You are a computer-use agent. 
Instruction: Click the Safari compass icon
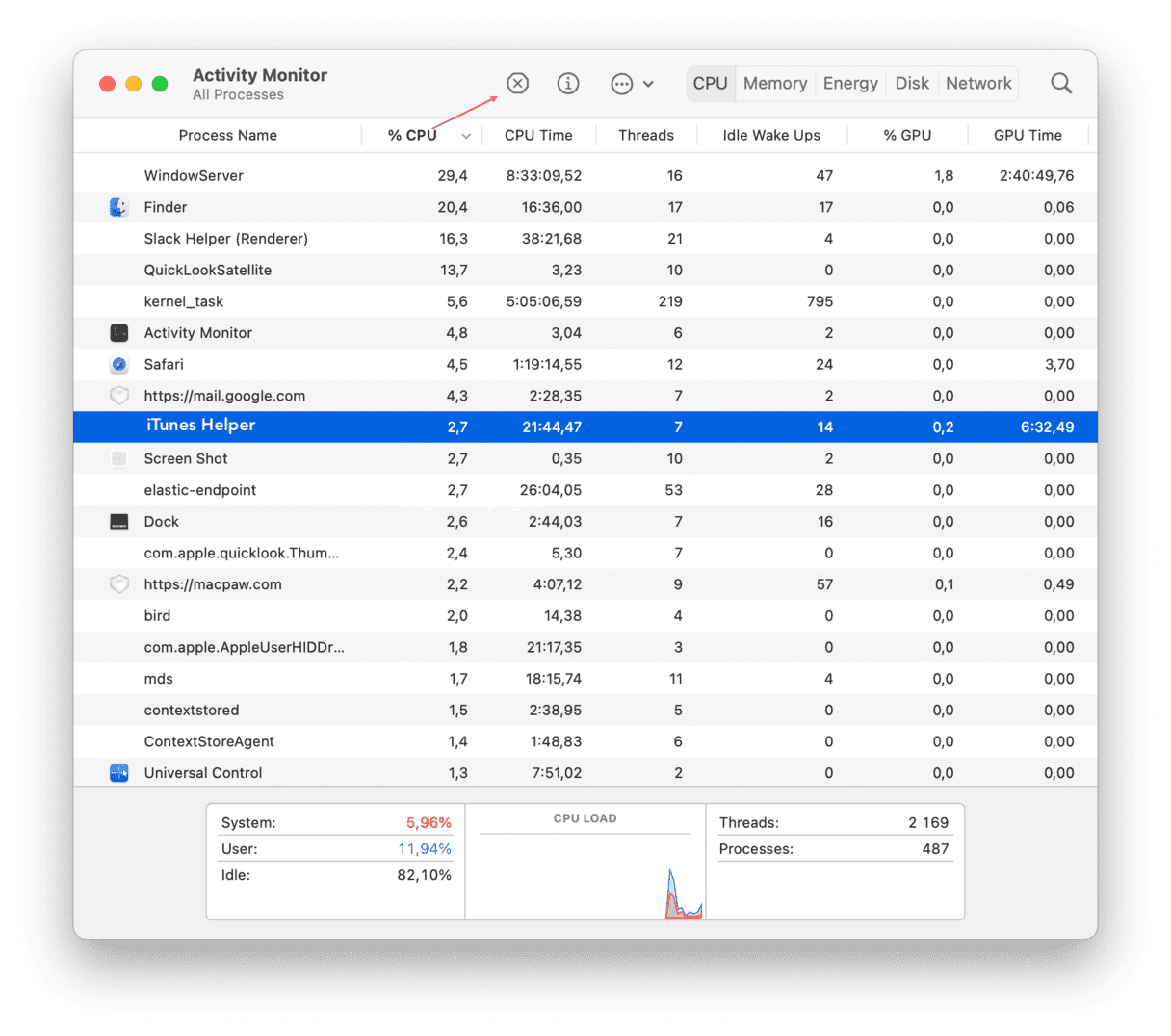click(119, 364)
